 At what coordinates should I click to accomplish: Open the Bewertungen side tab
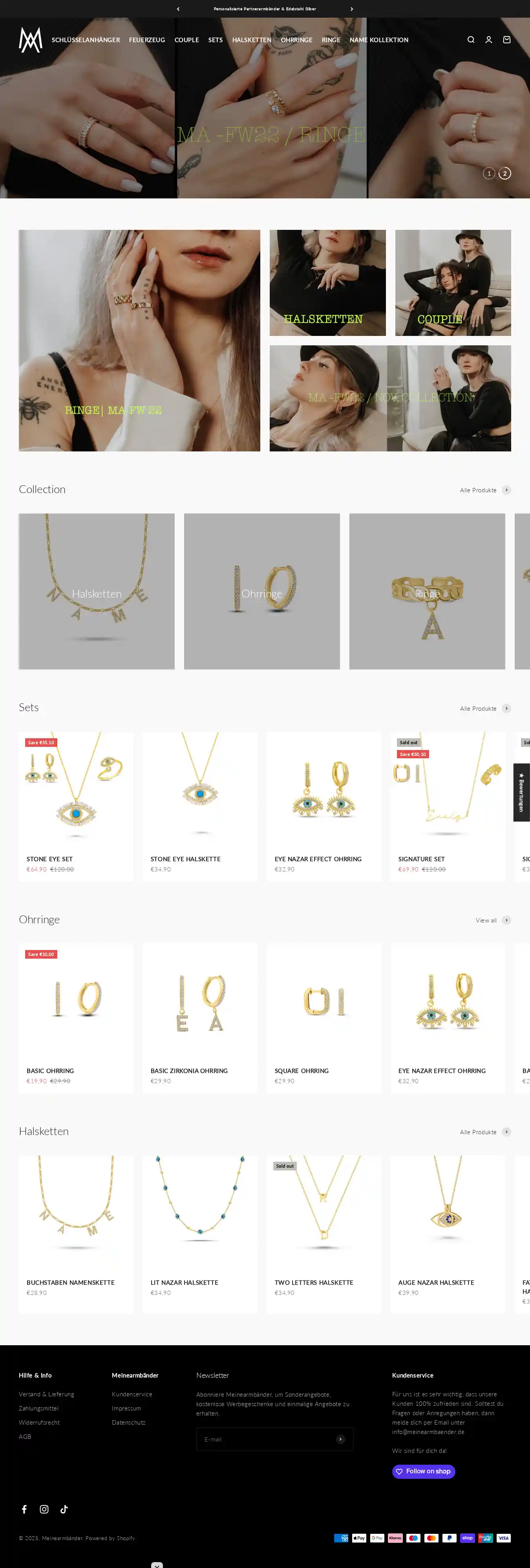pos(521,792)
